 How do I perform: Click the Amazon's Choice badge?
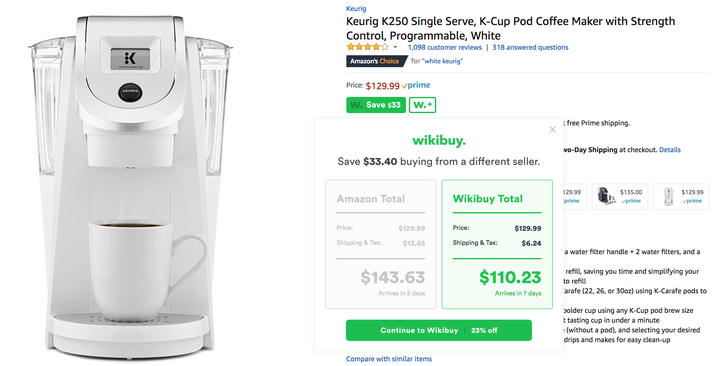coord(376,61)
